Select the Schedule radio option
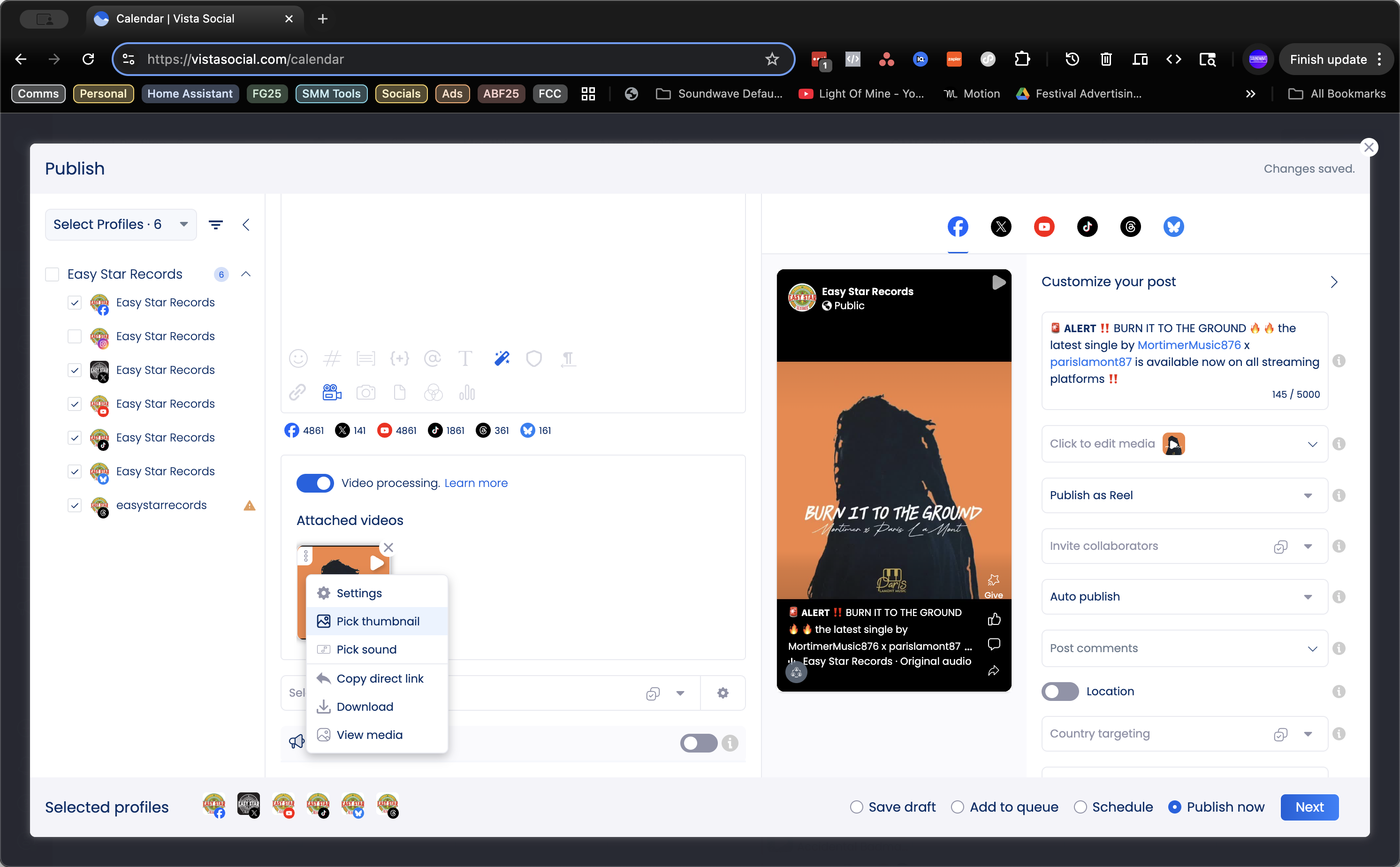Viewport: 1400px width, 867px height. (1080, 807)
